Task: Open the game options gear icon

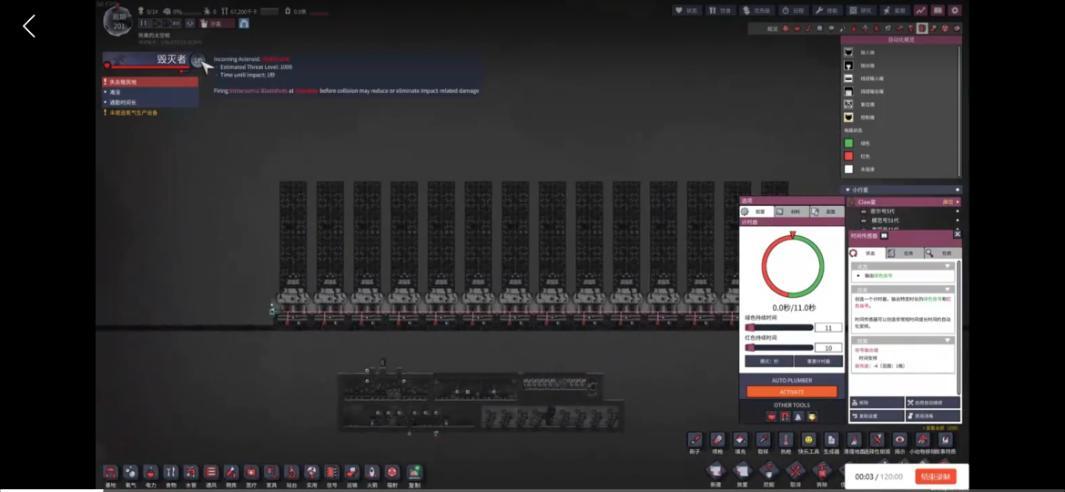Action: click(955, 10)
